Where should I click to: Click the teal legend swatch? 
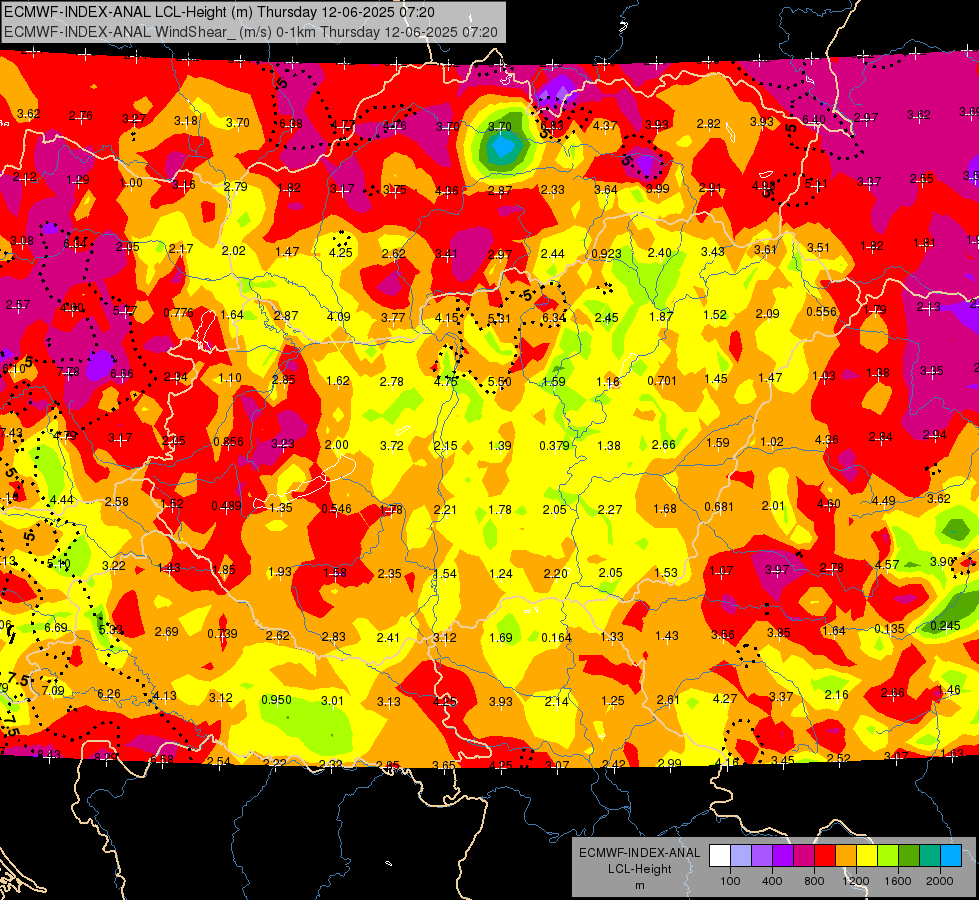click(x=930, y=855)
